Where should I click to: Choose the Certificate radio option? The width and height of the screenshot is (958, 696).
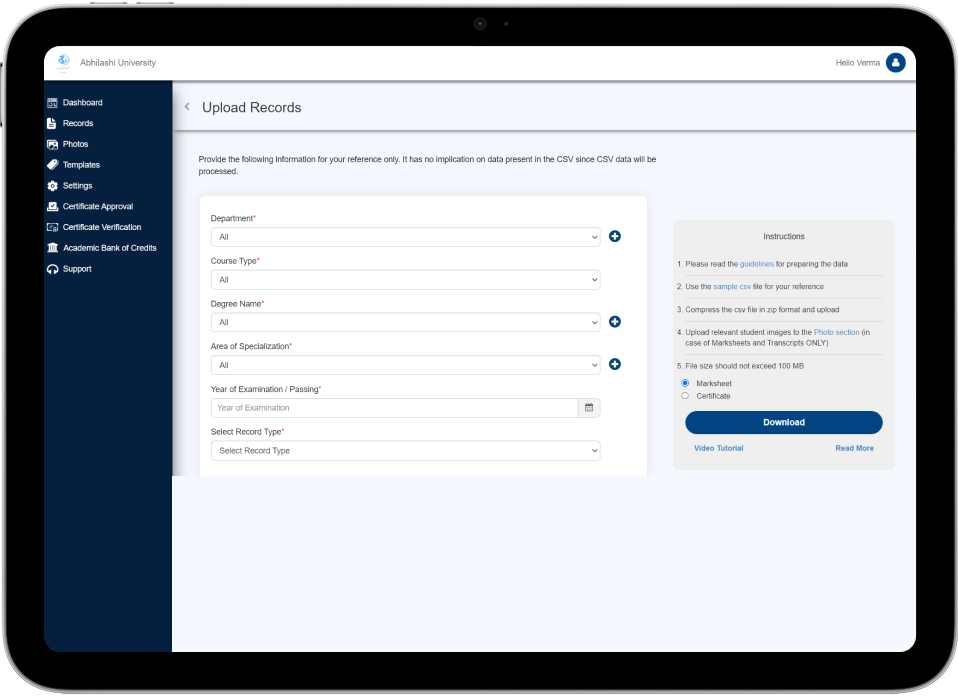(684, 395)
